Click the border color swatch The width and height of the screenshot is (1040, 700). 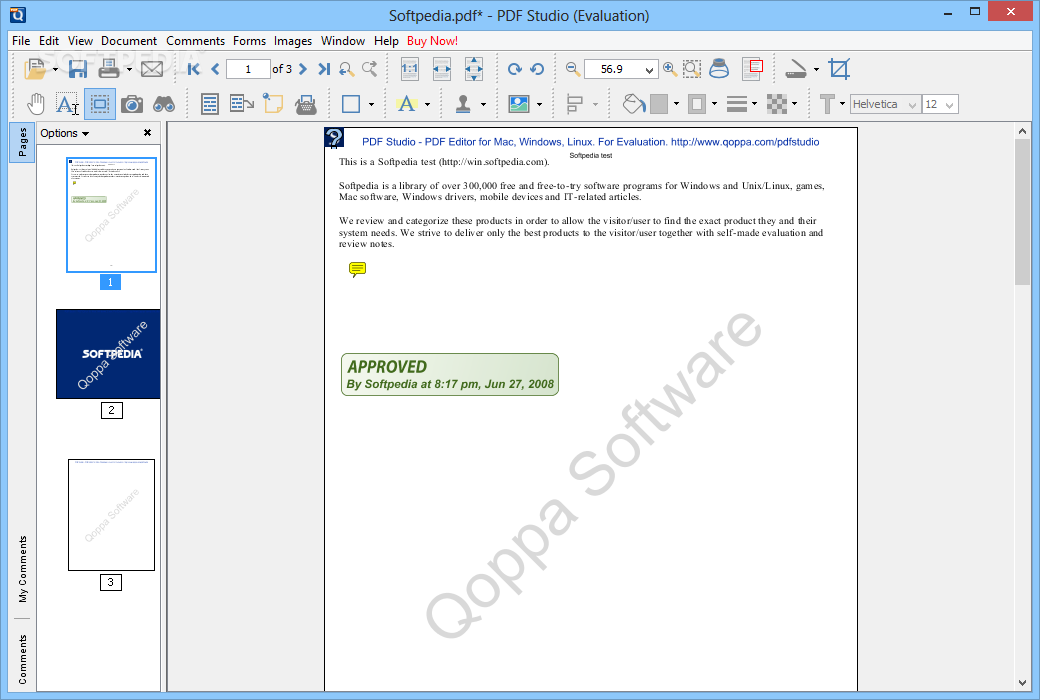pos(697,104)
